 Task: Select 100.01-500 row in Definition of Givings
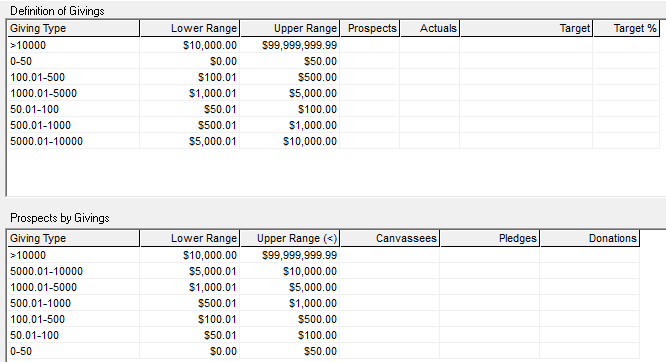click(x=334, y=77)
